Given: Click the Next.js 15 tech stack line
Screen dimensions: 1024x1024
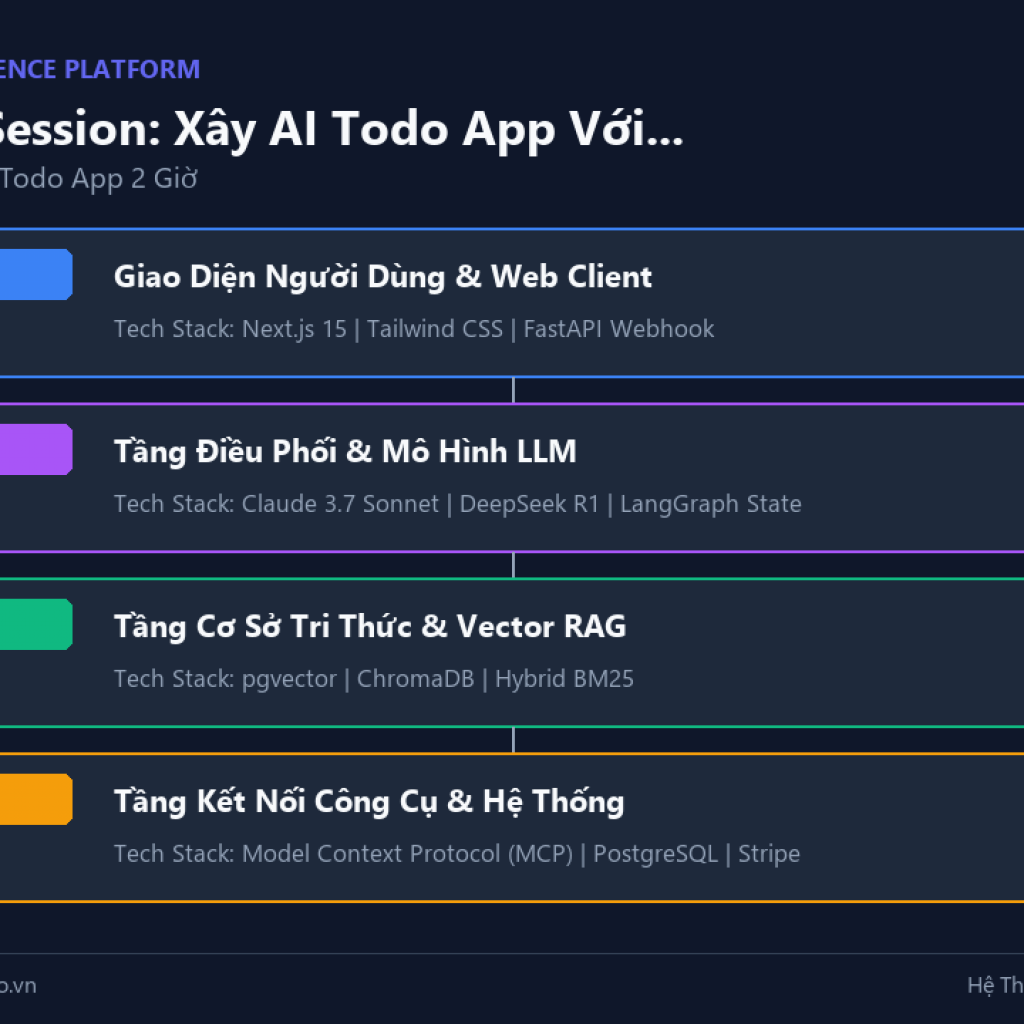Looking at the screenshot, I should tap(414, 329).
